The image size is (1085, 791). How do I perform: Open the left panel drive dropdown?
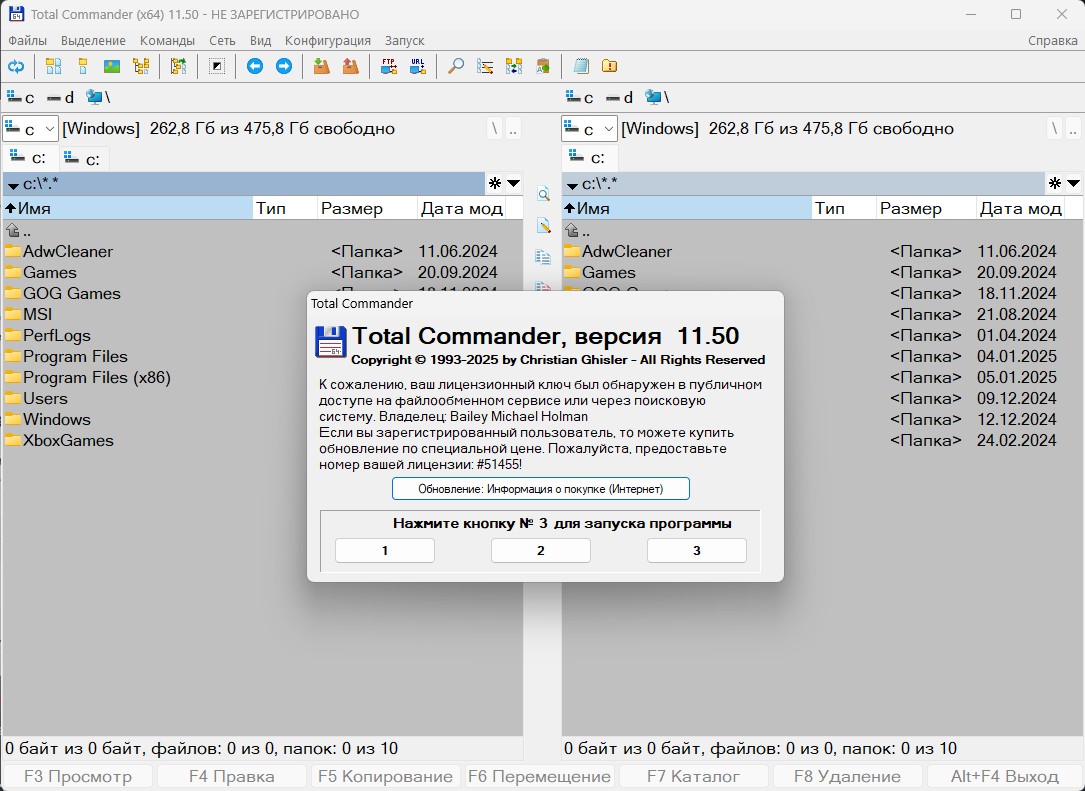coord(30,129)
